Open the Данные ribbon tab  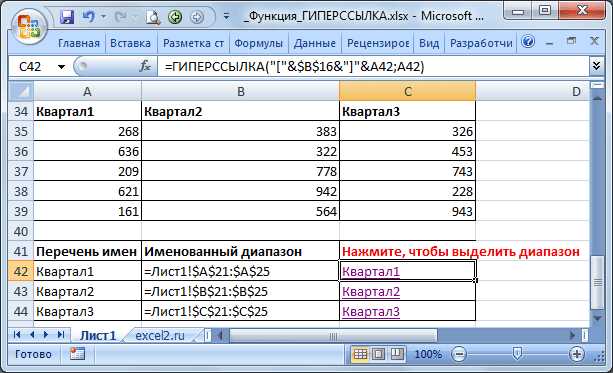(x=315, y=43)
